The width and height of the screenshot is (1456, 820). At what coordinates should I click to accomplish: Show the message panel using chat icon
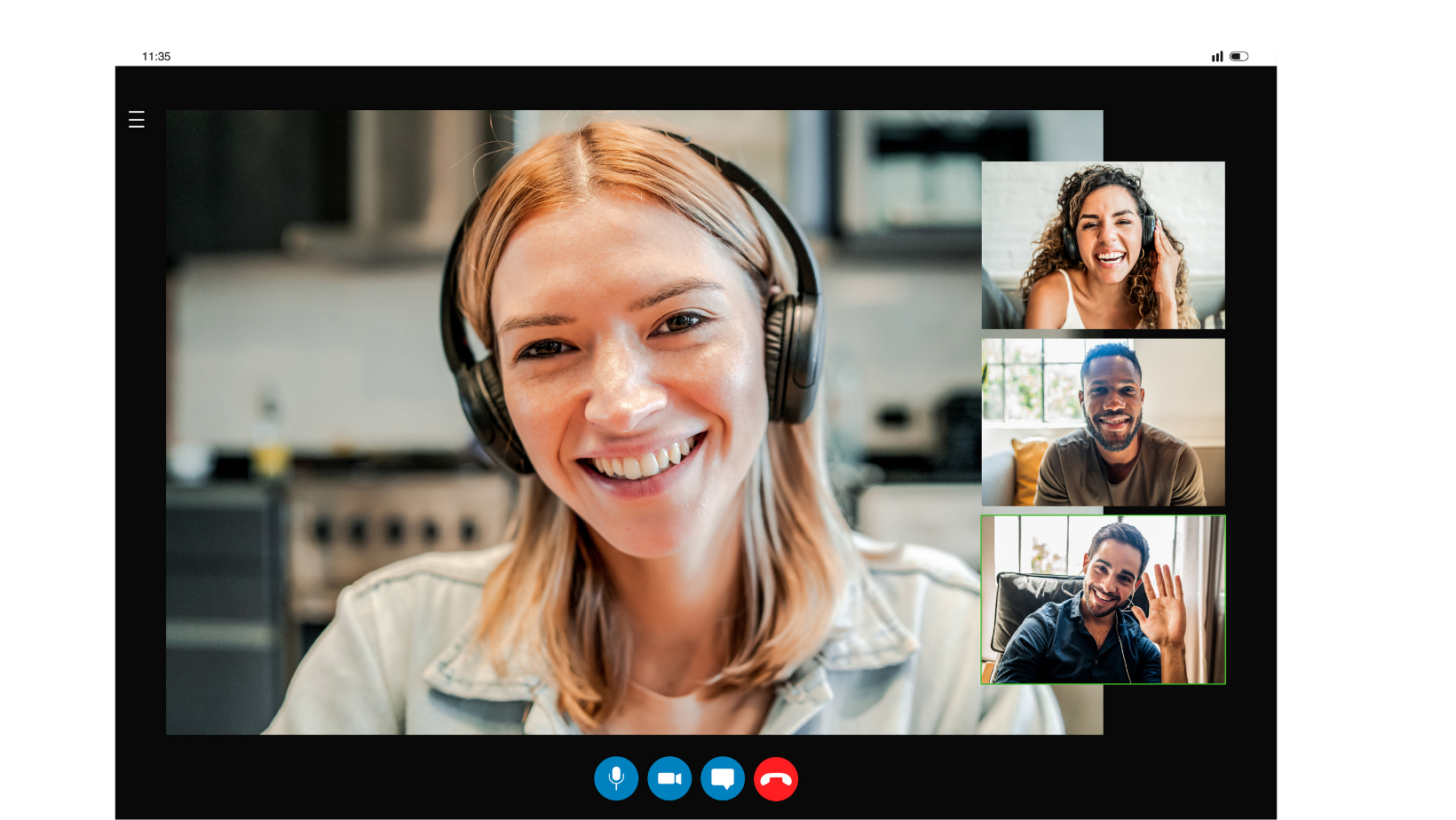(723, 778)
